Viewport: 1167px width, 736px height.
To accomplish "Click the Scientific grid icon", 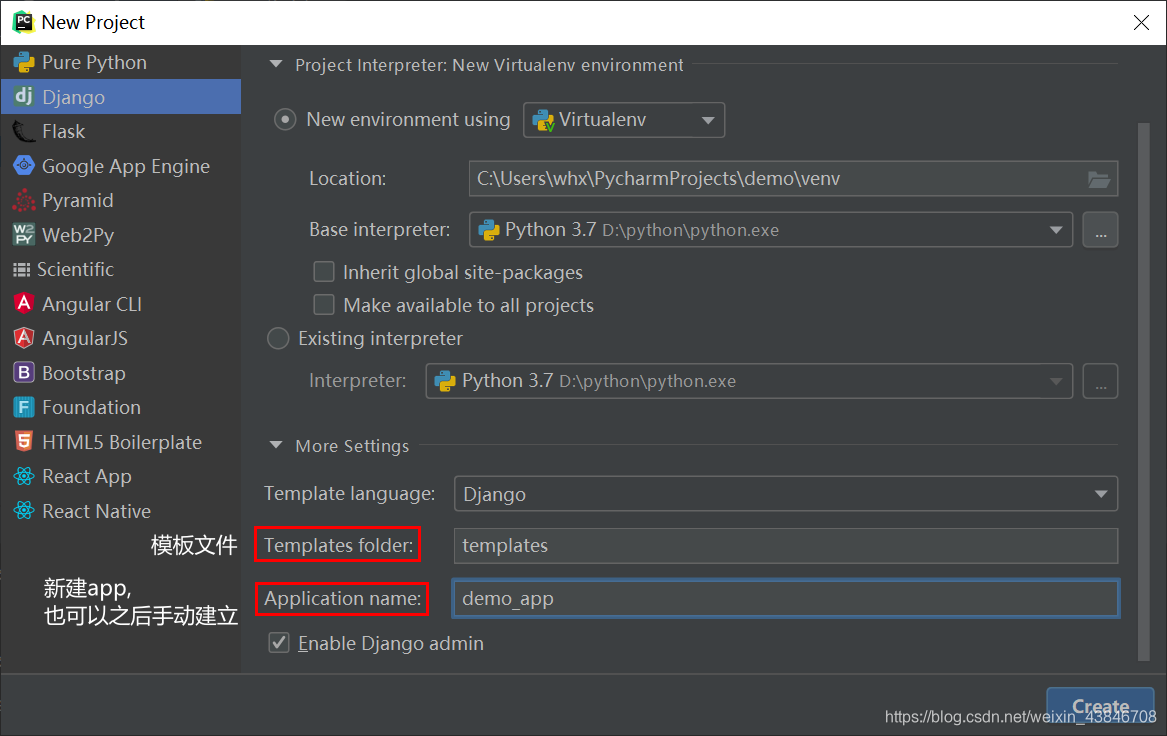I will [x=22, y=269].
